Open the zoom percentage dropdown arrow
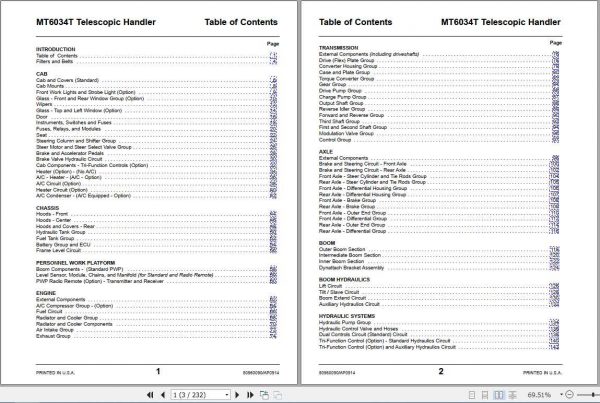The image size is (600, 403). pos(561,395)
